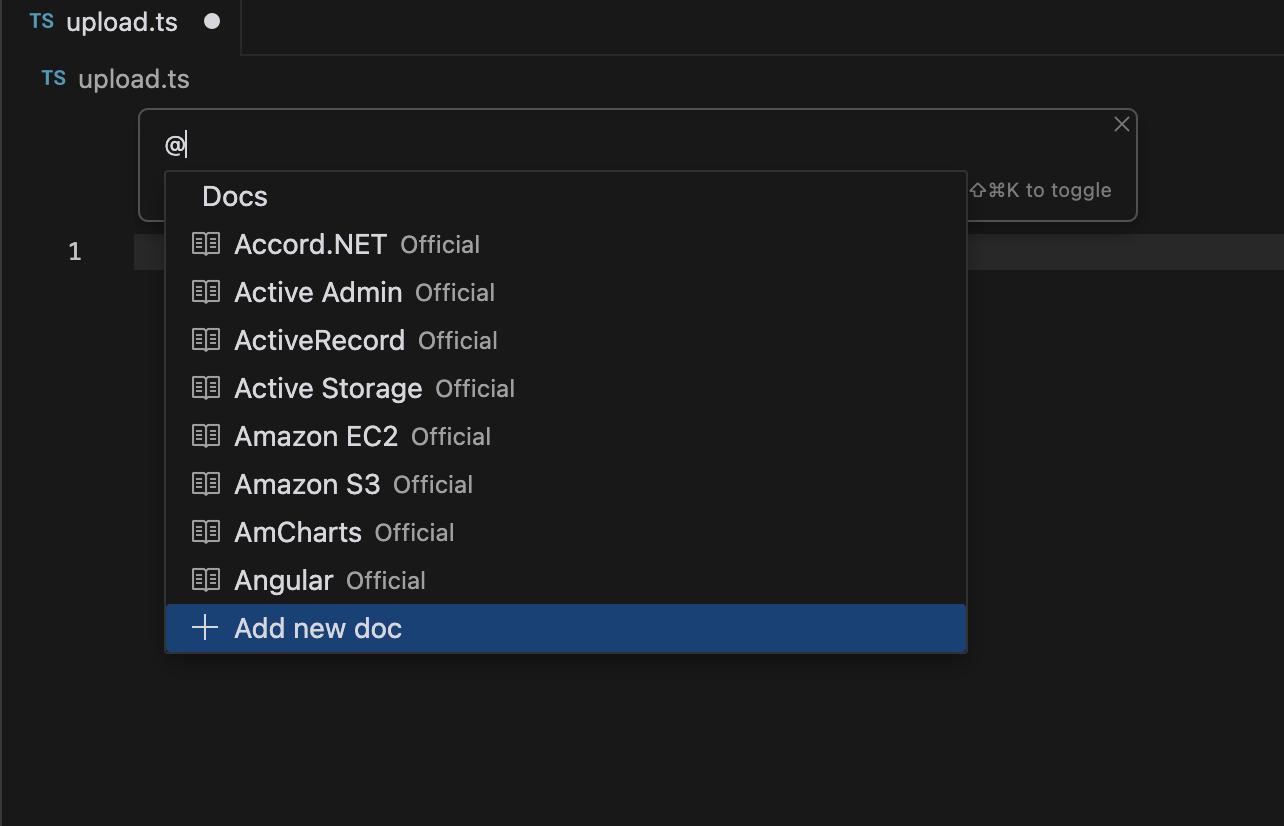This screenshot has width=1284, height=826.
Task: Click the book icon beside Accord.NET
Action: coord(205,244)
